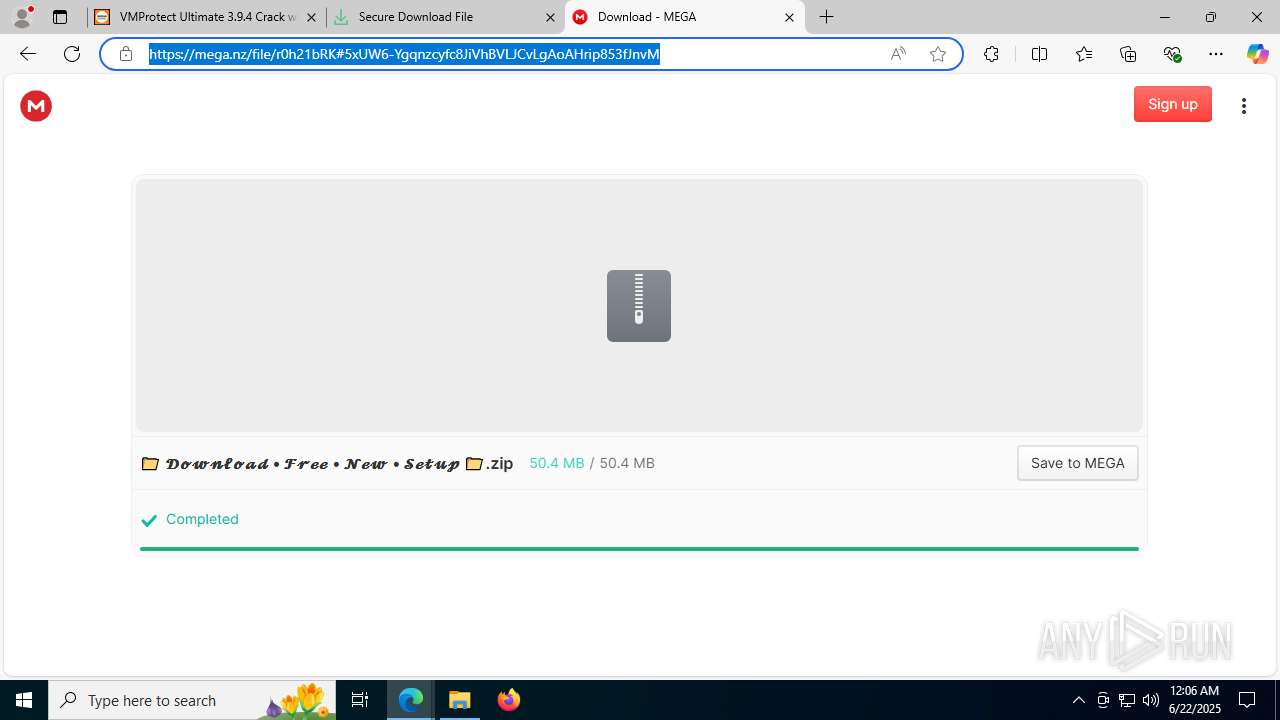Open Collections panel

[x=1128, y=54]
